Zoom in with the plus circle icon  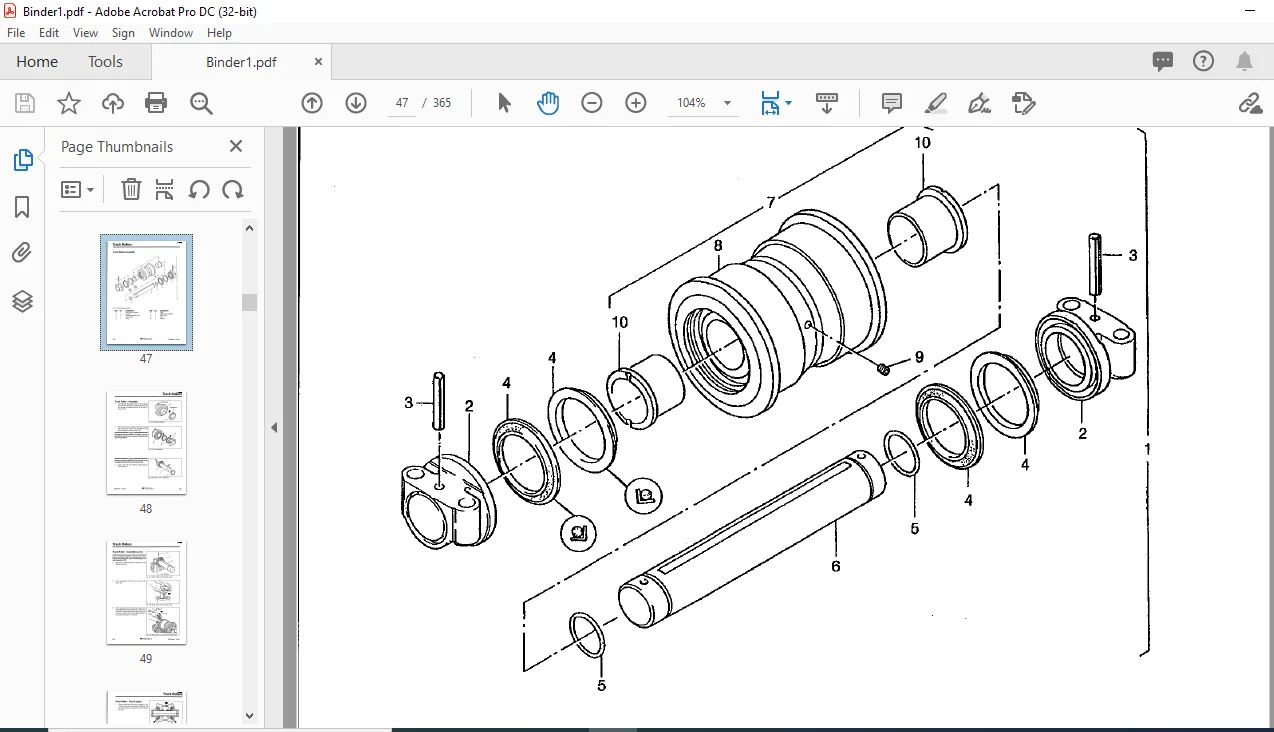[x=636, y=103]
